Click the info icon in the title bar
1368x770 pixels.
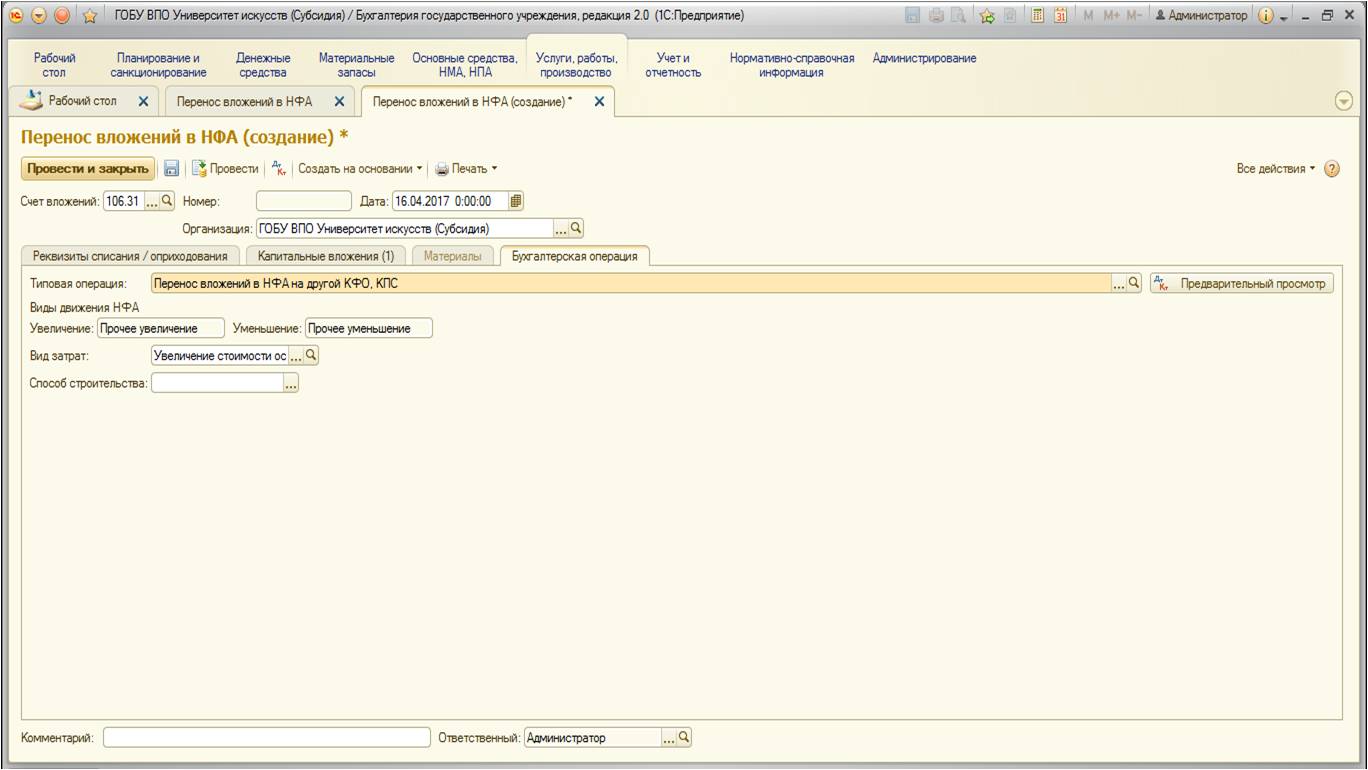[x=1265, y=16]
